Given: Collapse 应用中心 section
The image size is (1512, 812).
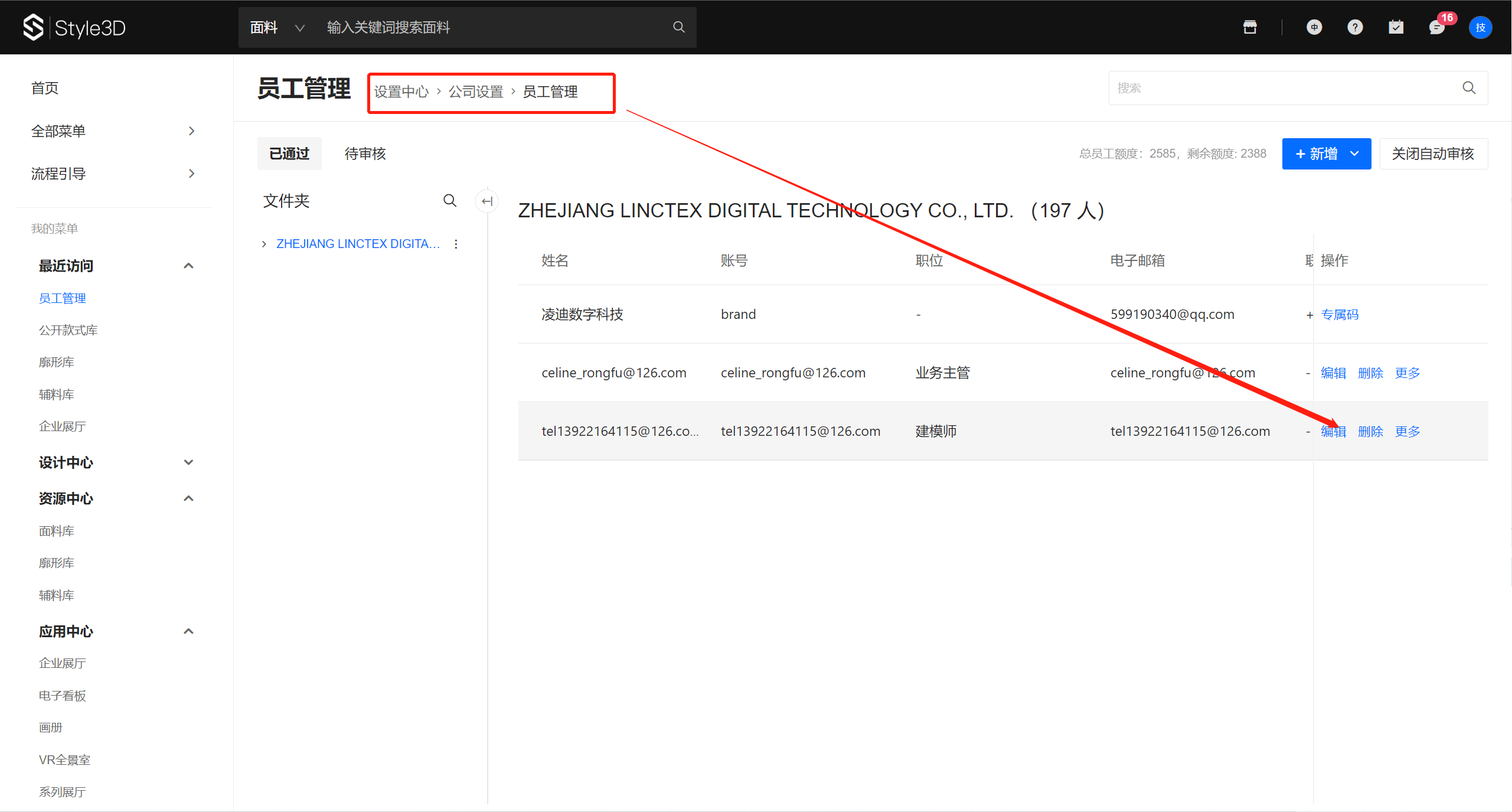Looking at the screenshot, I should [x=188, y=631].
